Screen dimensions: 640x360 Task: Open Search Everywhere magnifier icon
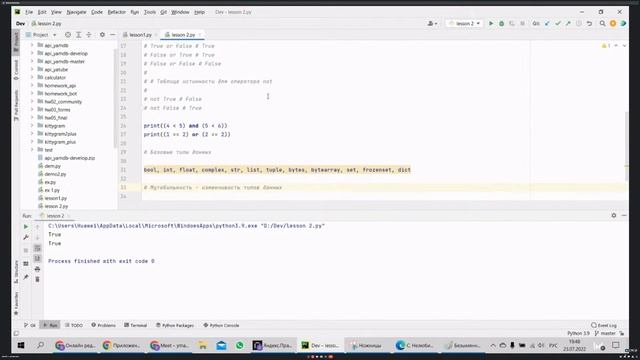point(602,24)
